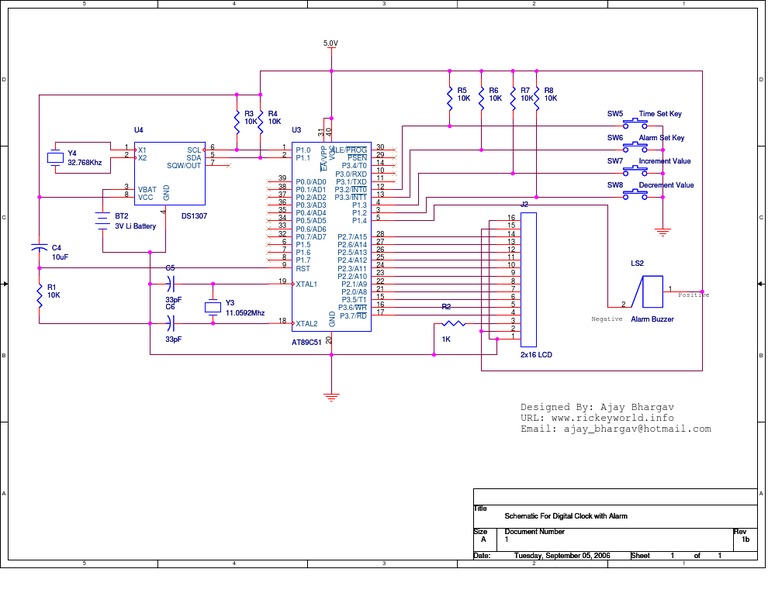Select the SW8 push-button switch symbol

[635, 194]
